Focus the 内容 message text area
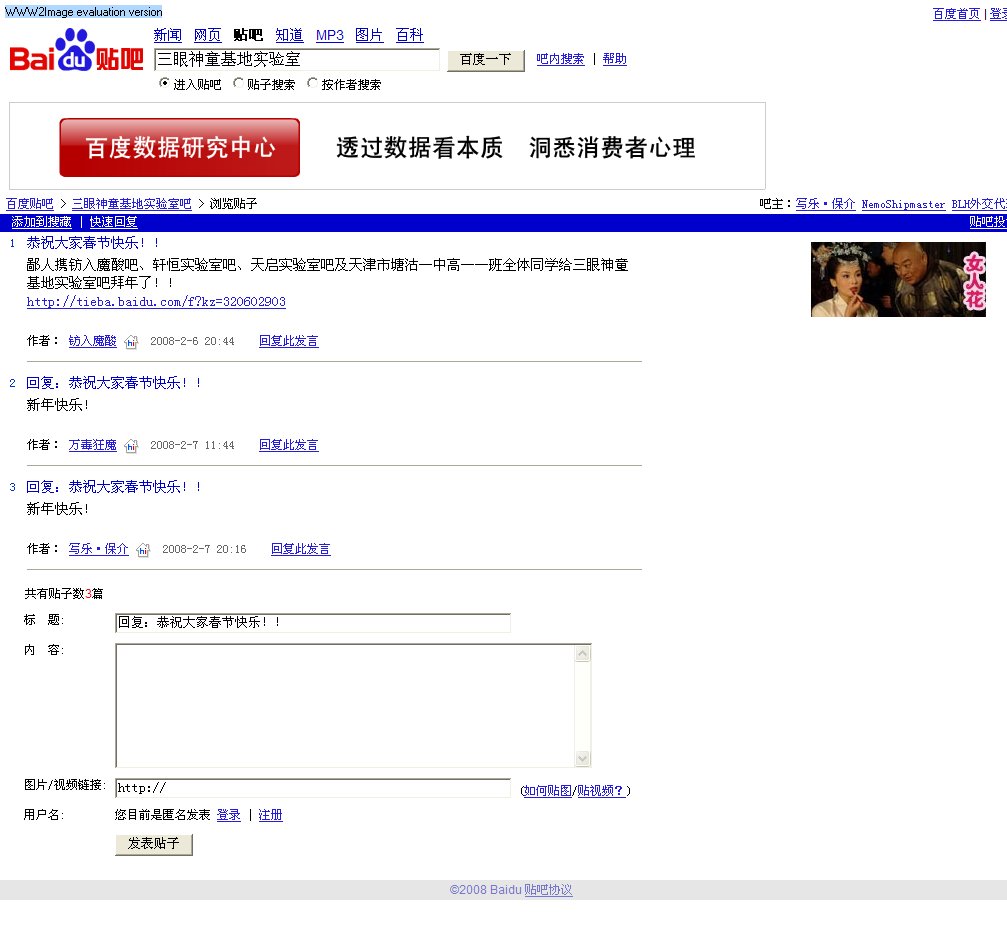This screenshot has width=1007, height=945. click(345, 705)
